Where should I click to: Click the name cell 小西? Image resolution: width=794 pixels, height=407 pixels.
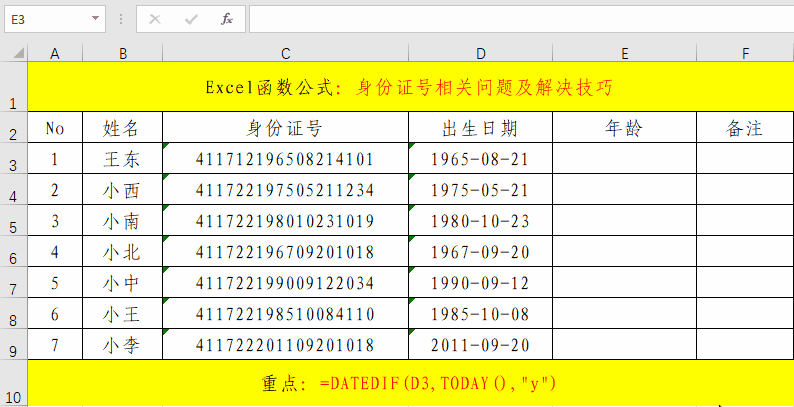coord(123,189)
